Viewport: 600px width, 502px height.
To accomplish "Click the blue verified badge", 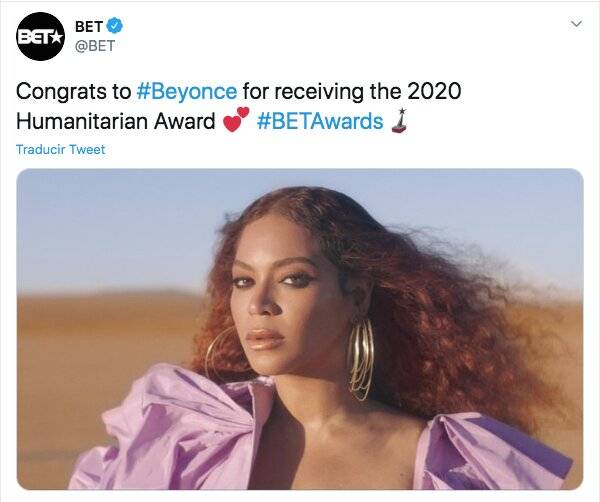I will point(115,25).
